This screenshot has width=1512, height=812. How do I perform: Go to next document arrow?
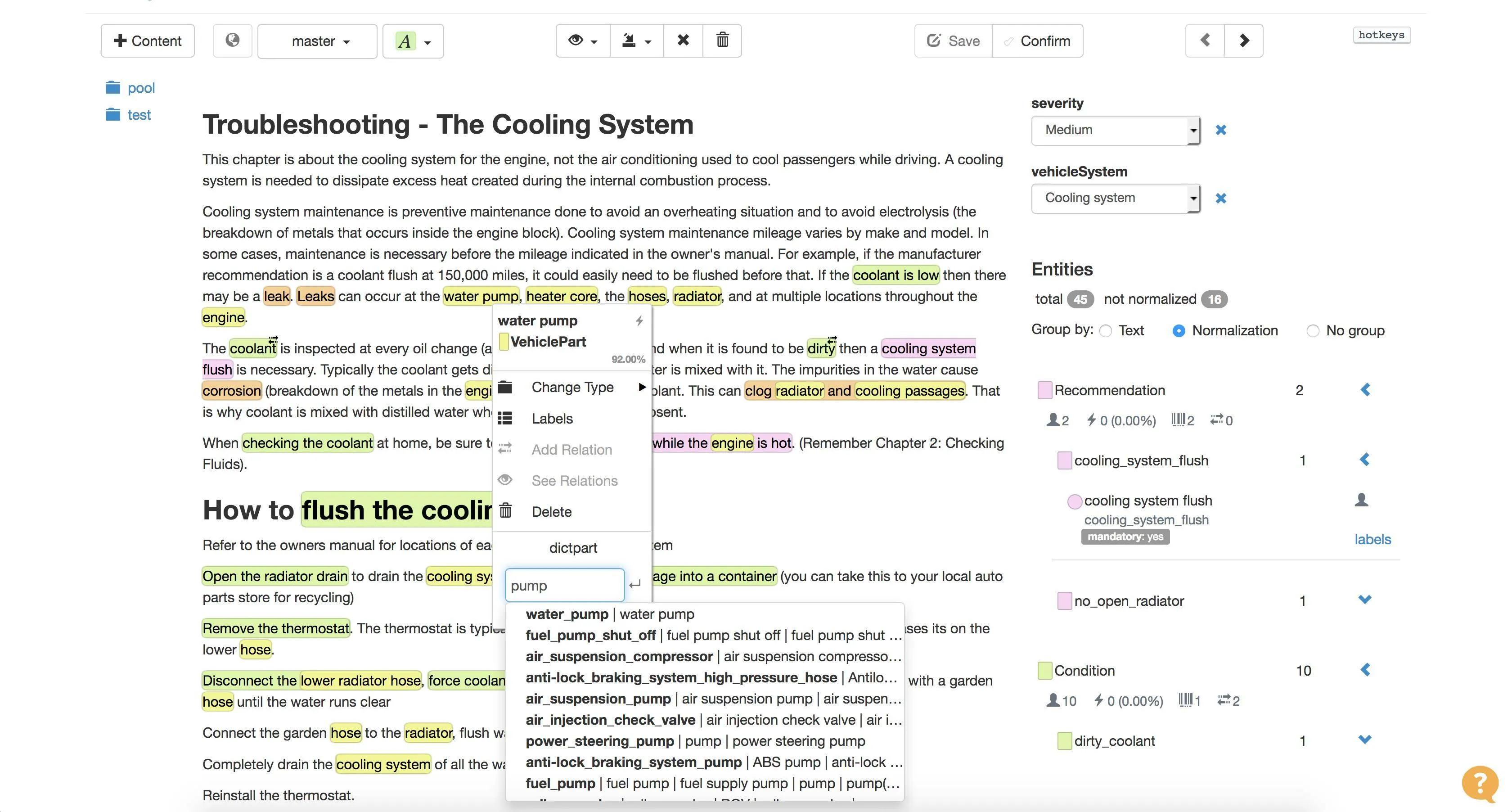click(1244, 41)
